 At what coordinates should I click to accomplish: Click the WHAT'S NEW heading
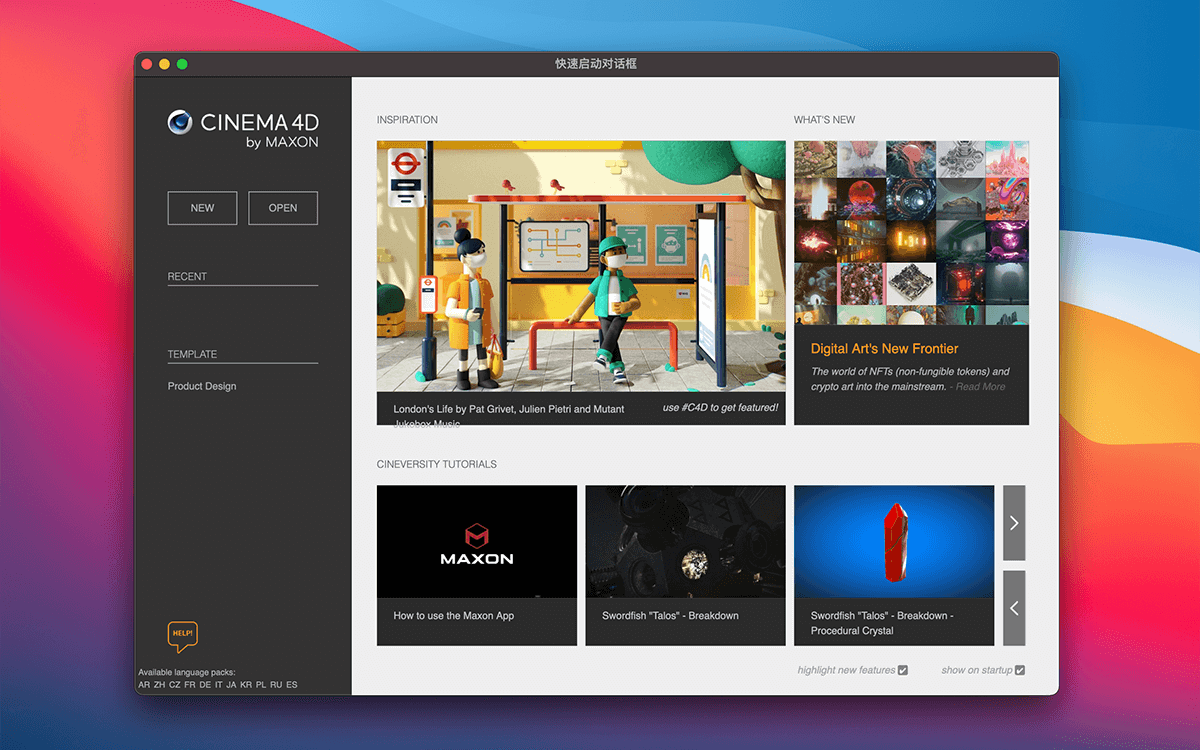[825, 120]
